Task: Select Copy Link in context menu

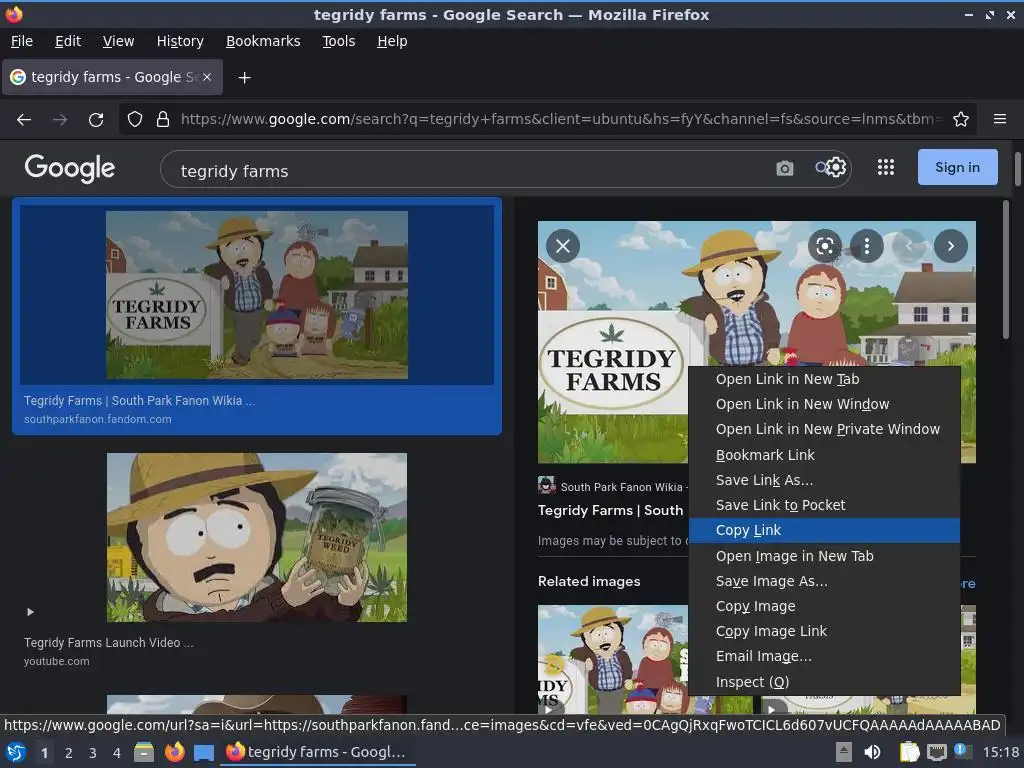Action: [x=824, y=530]
